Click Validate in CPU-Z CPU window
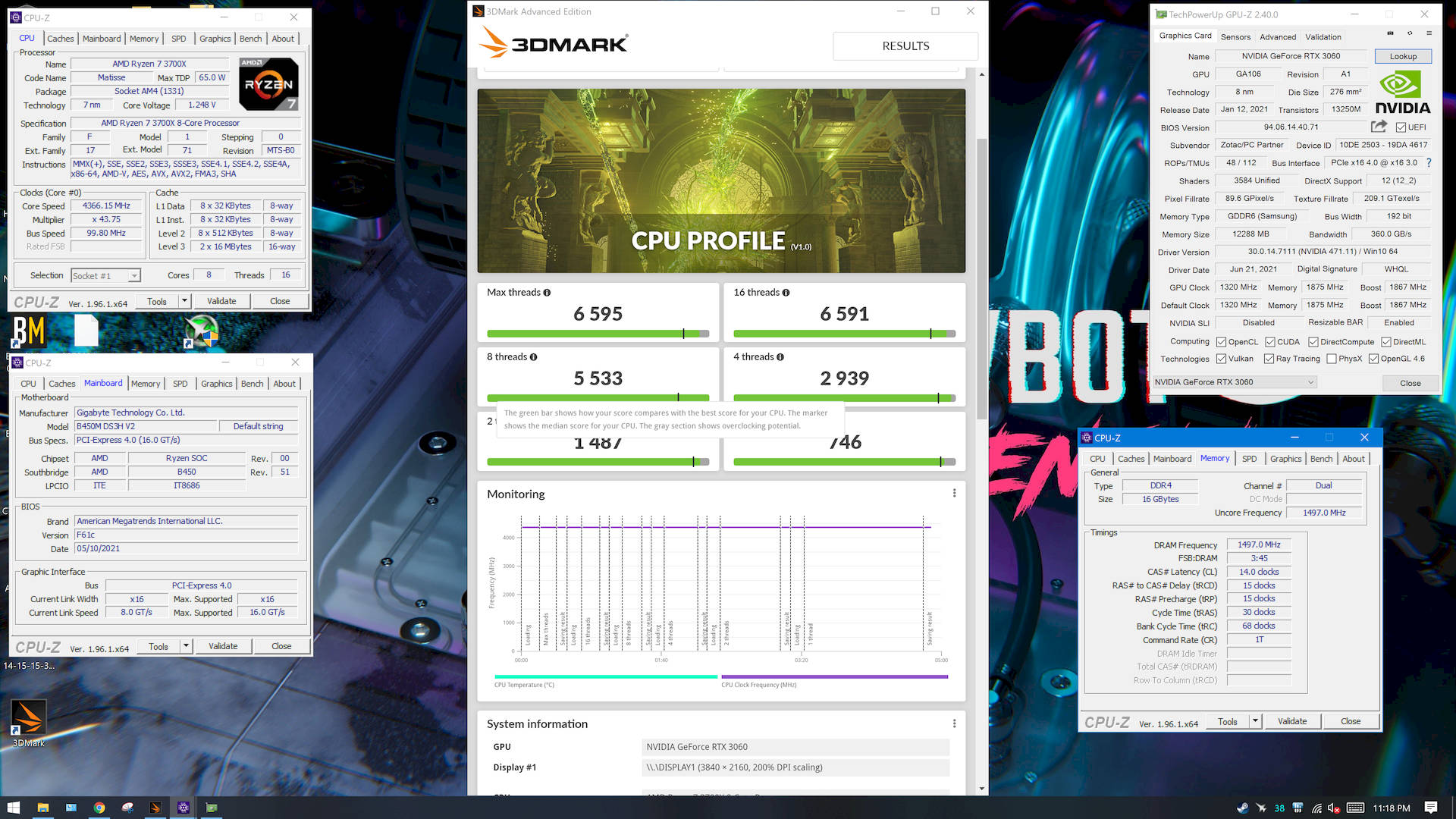The image size is (1456, 819). click(x=221, y=301)
